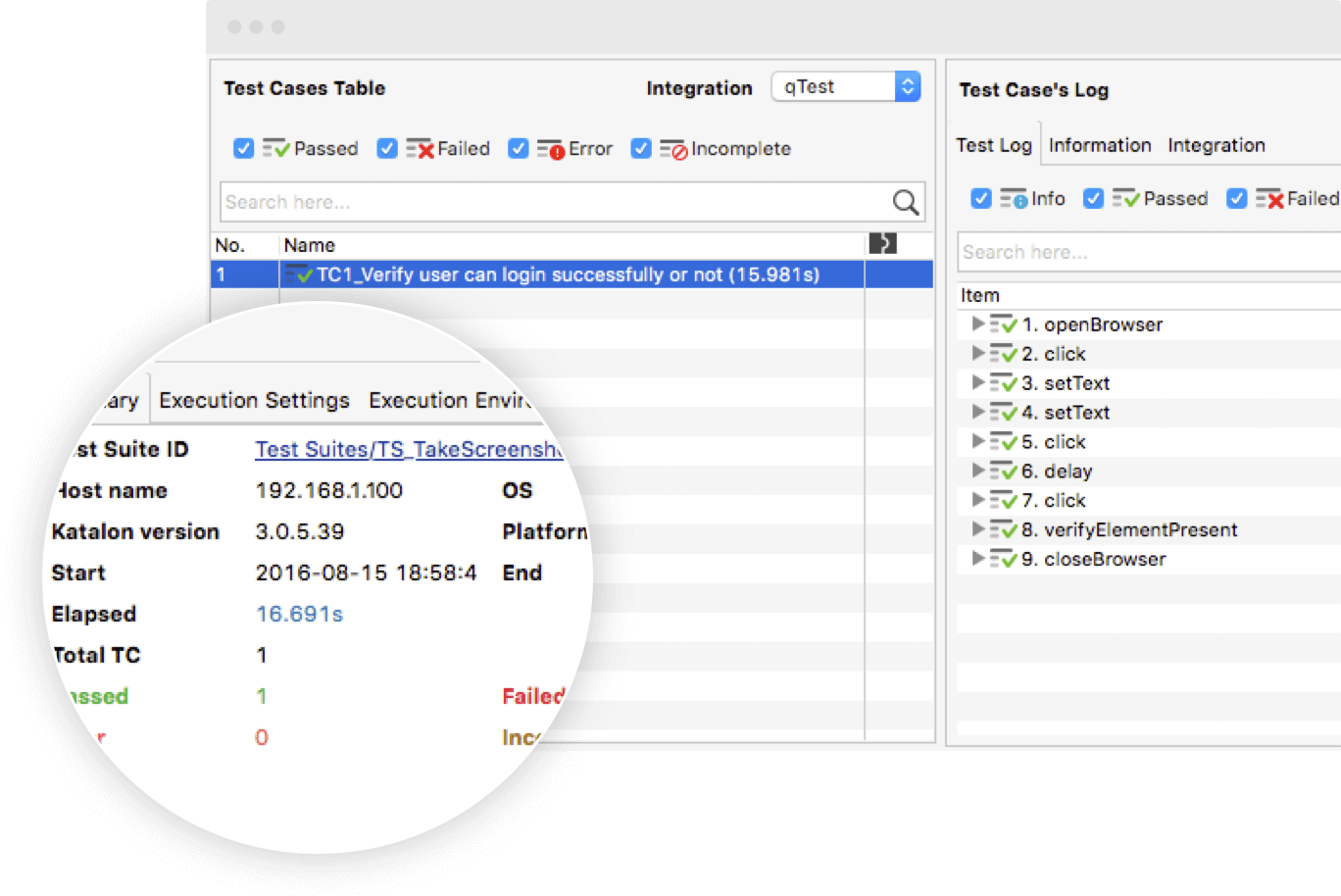Click the passed icon beside 3. setText step
Screen dimensions: 1341x896
click(x=1003, y=382)
